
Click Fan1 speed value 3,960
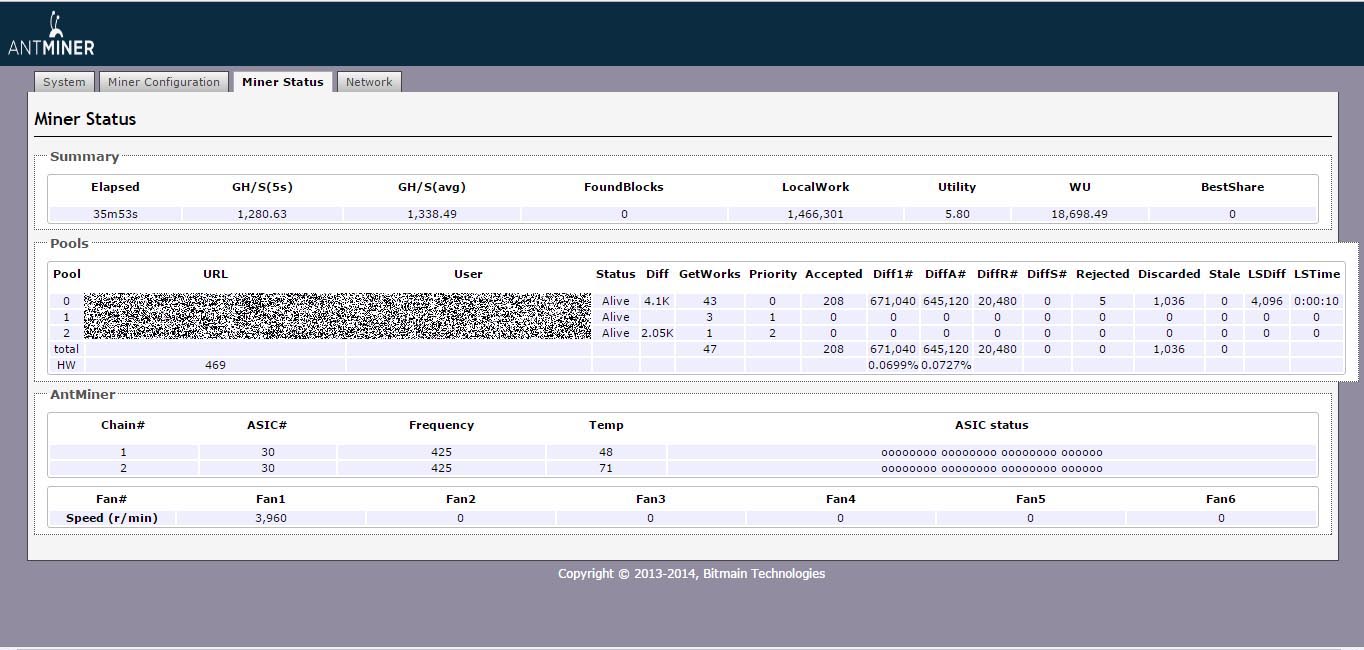tap(270, 518)
